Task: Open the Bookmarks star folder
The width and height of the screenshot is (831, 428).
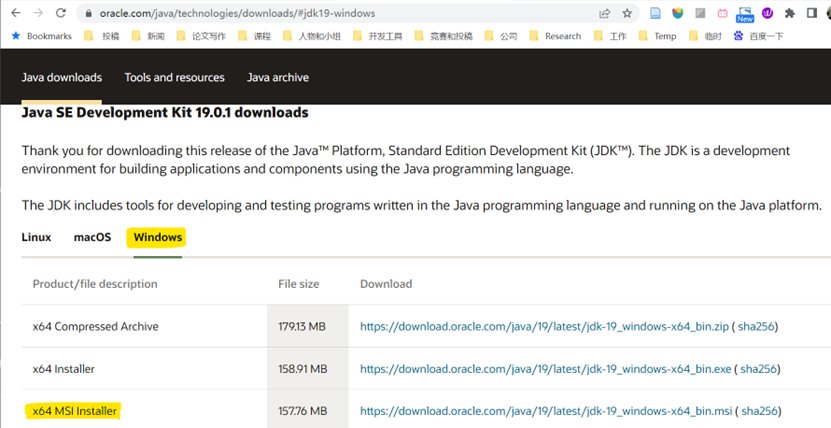Action: pyautogui.click(x=41, y=36)
